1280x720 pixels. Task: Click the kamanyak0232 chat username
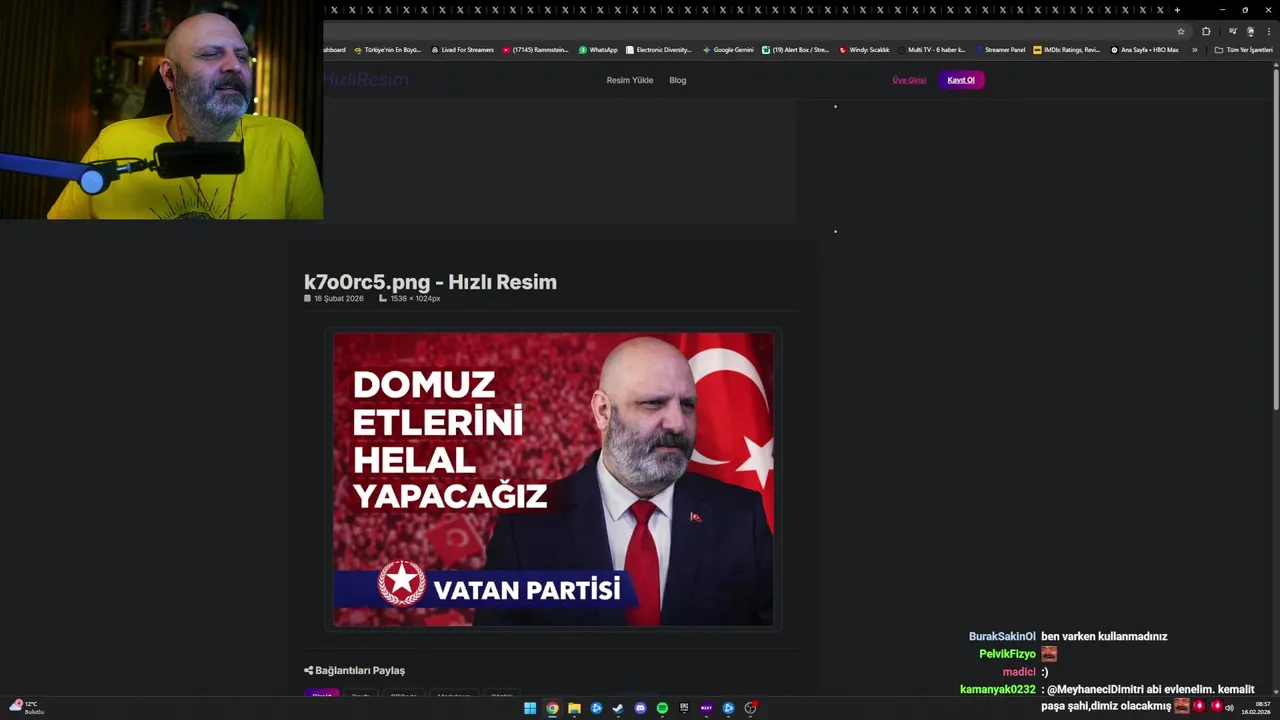(x=998, y=690)
